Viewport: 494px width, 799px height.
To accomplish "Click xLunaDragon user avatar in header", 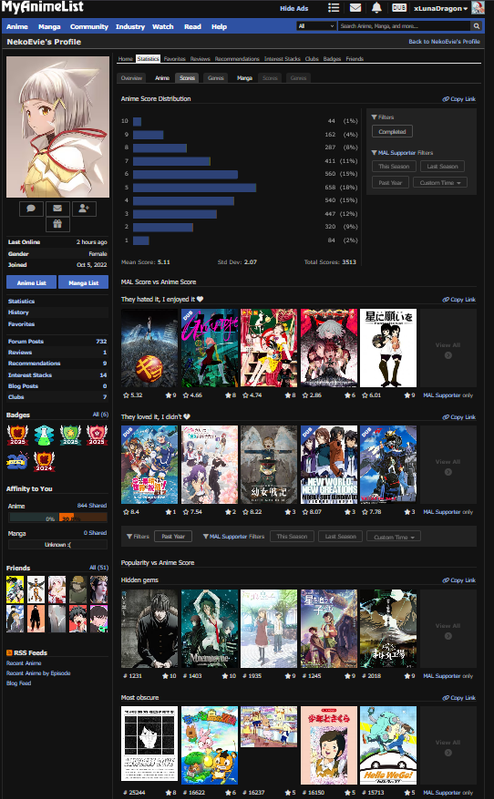I will point(477,8).
